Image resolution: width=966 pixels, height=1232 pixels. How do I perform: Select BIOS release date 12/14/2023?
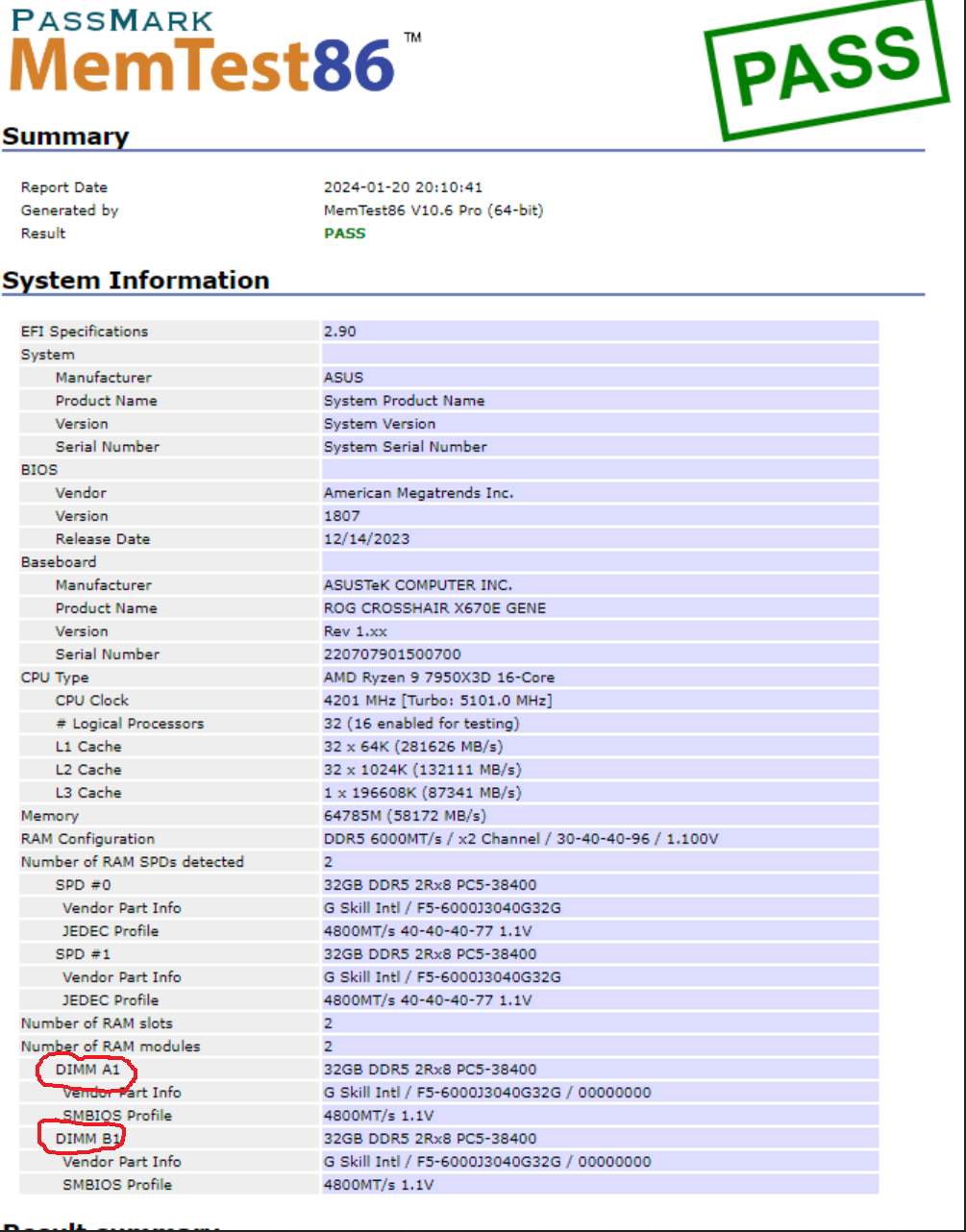tap(366, 539)
